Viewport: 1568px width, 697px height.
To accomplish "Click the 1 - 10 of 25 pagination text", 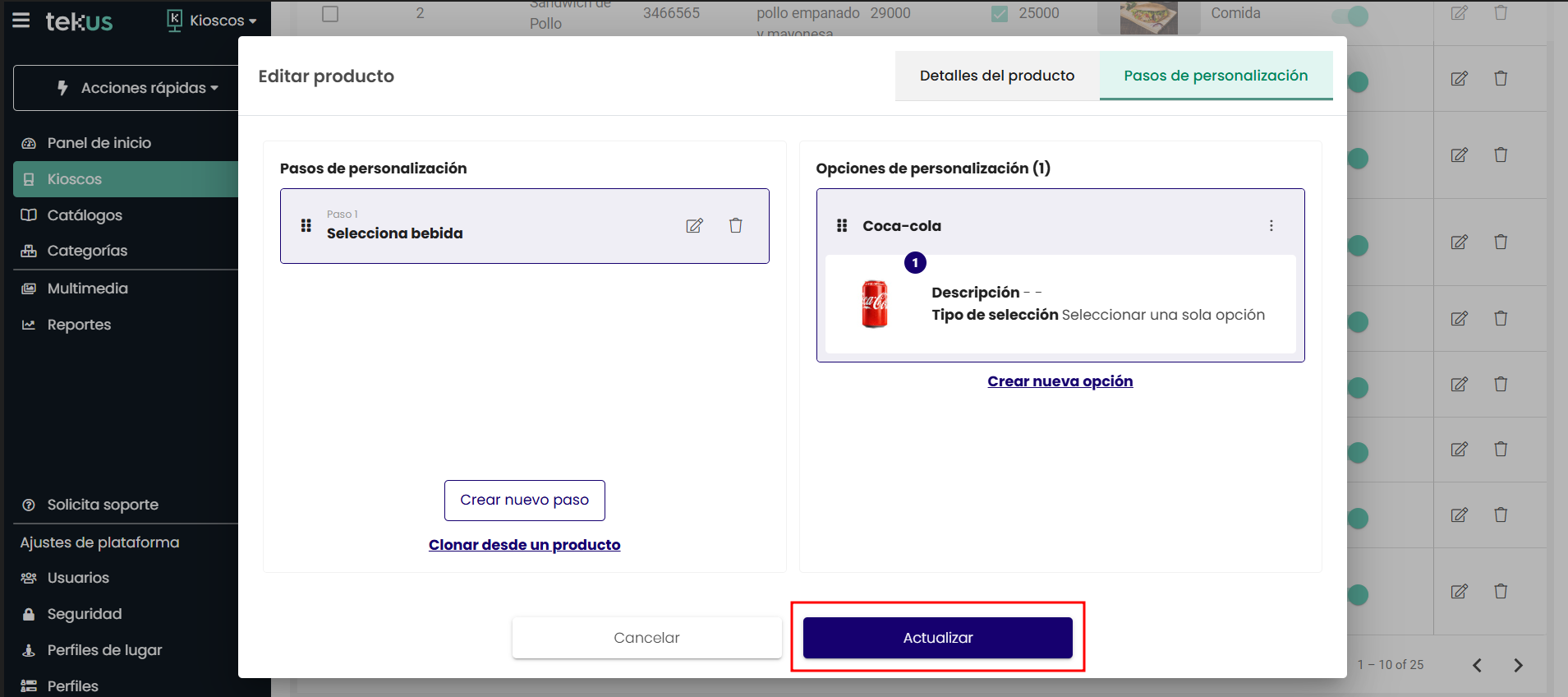I will (1390, 665).
